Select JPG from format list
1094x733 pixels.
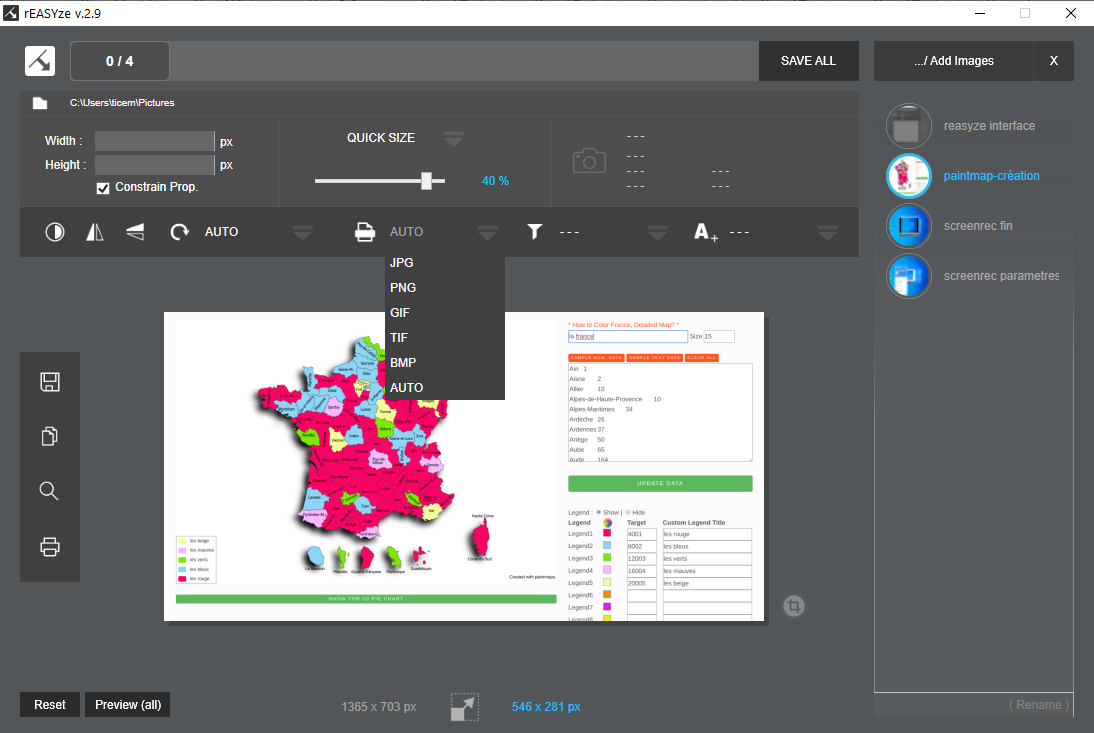(444, 263)
